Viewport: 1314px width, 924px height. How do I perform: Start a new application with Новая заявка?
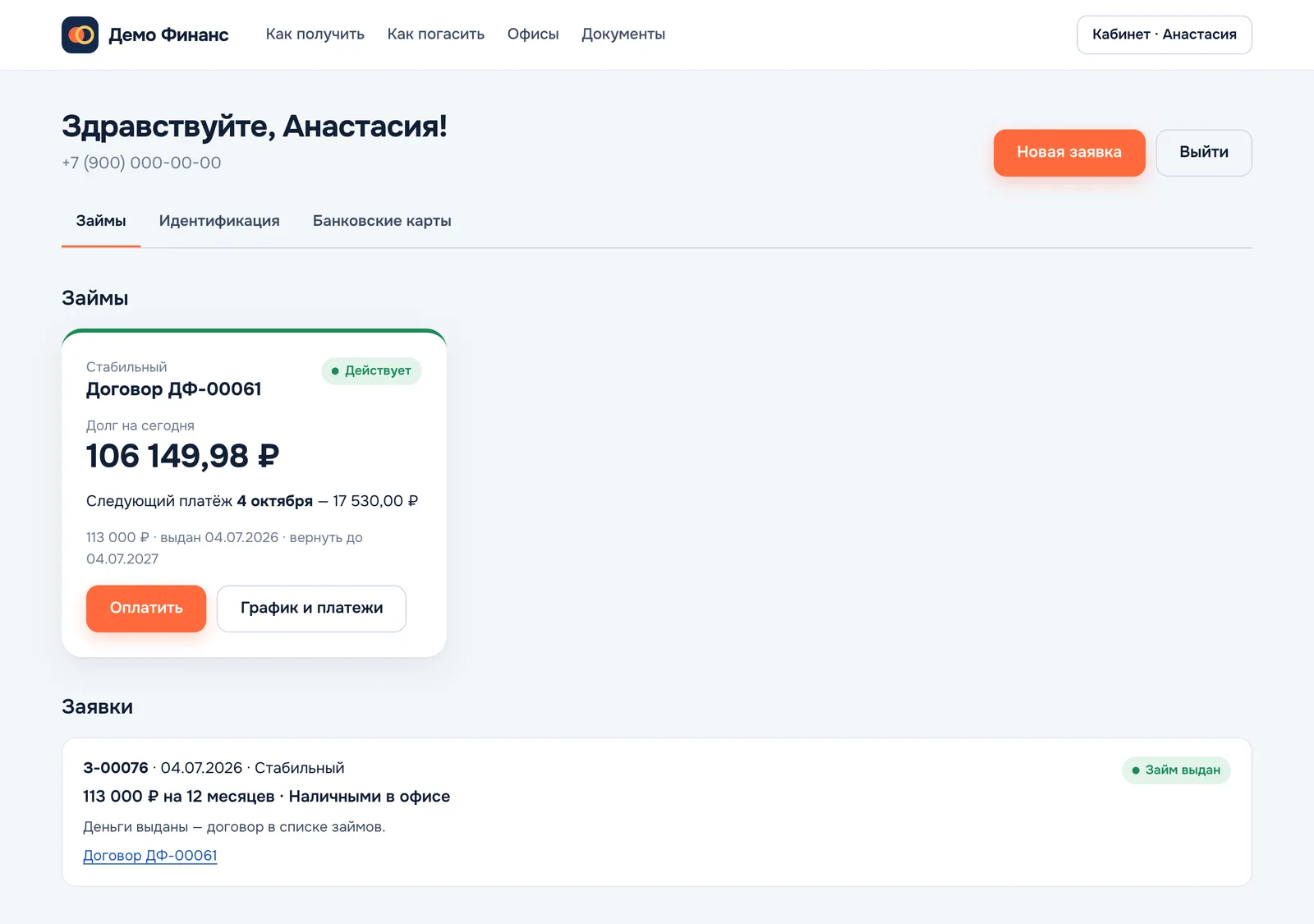pos(1069,152)
